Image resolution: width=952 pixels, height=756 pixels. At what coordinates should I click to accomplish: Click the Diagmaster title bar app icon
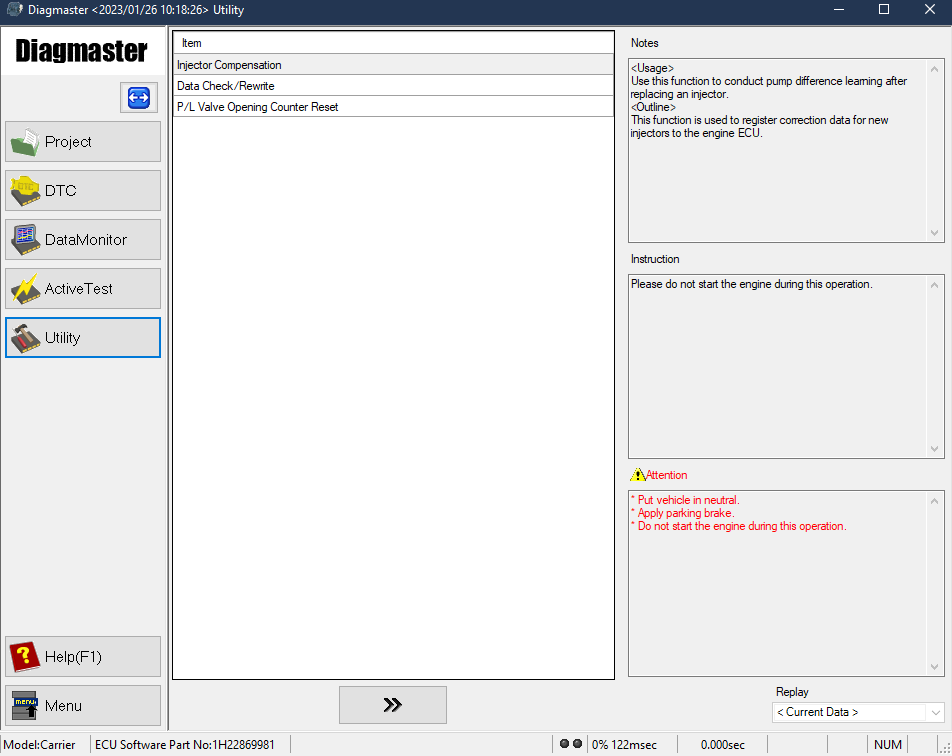[x=15, y=10]
